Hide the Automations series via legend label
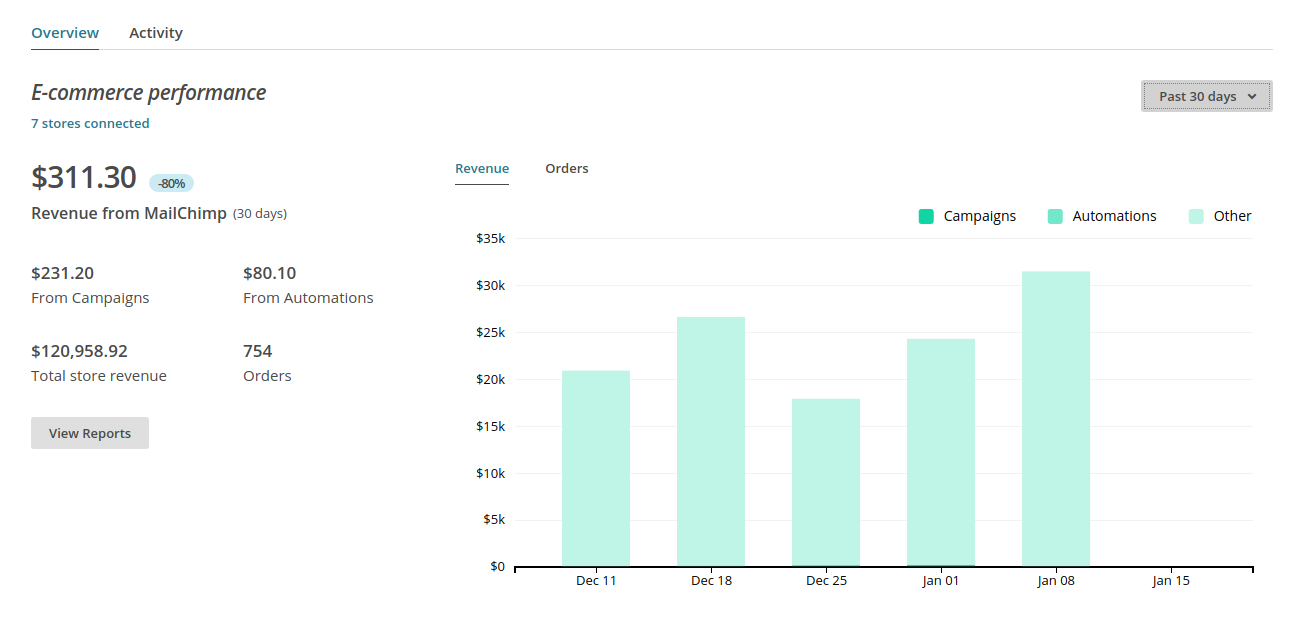 click(1114, 216)
